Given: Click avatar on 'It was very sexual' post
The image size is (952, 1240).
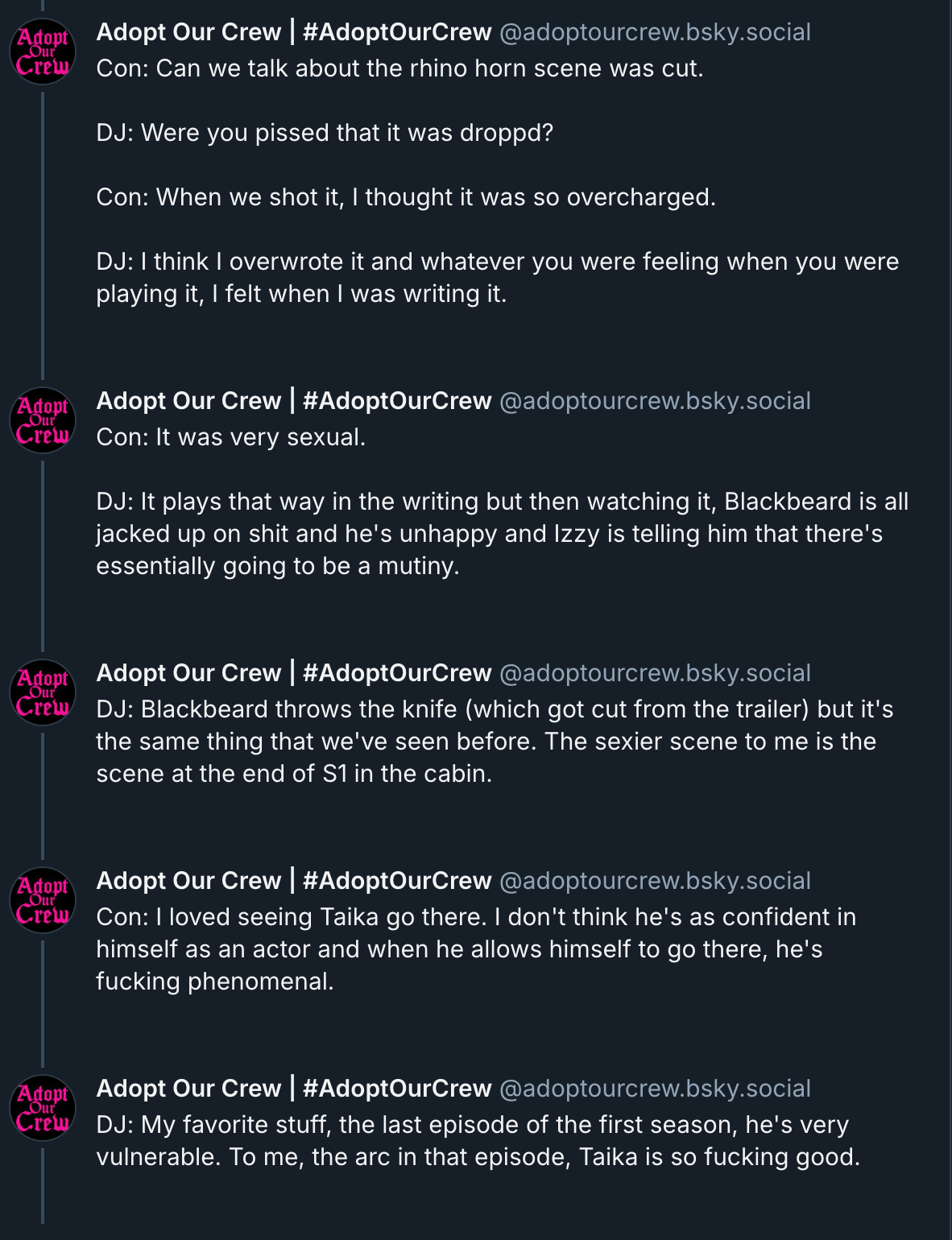Looking at the screenshot, I should click(x=43, y=420).
